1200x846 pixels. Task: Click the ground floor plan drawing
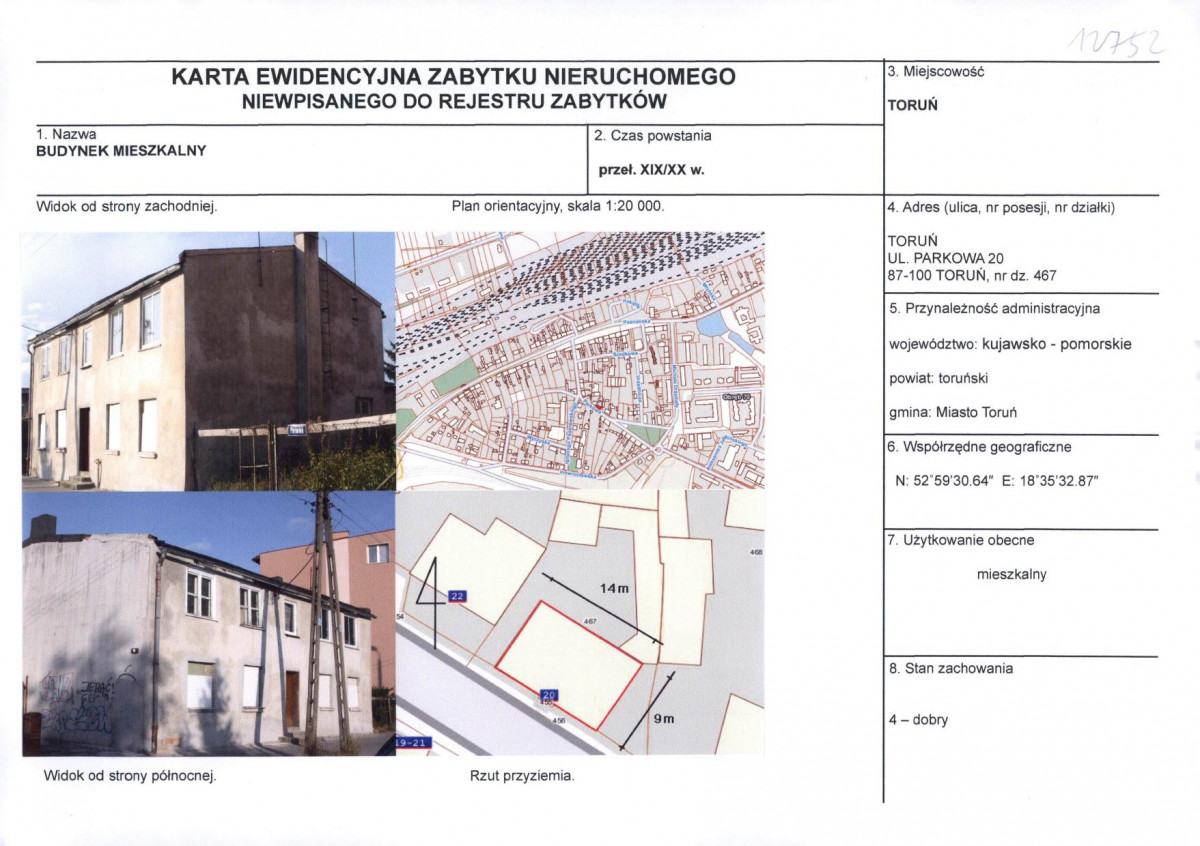[x=580, y=622]
